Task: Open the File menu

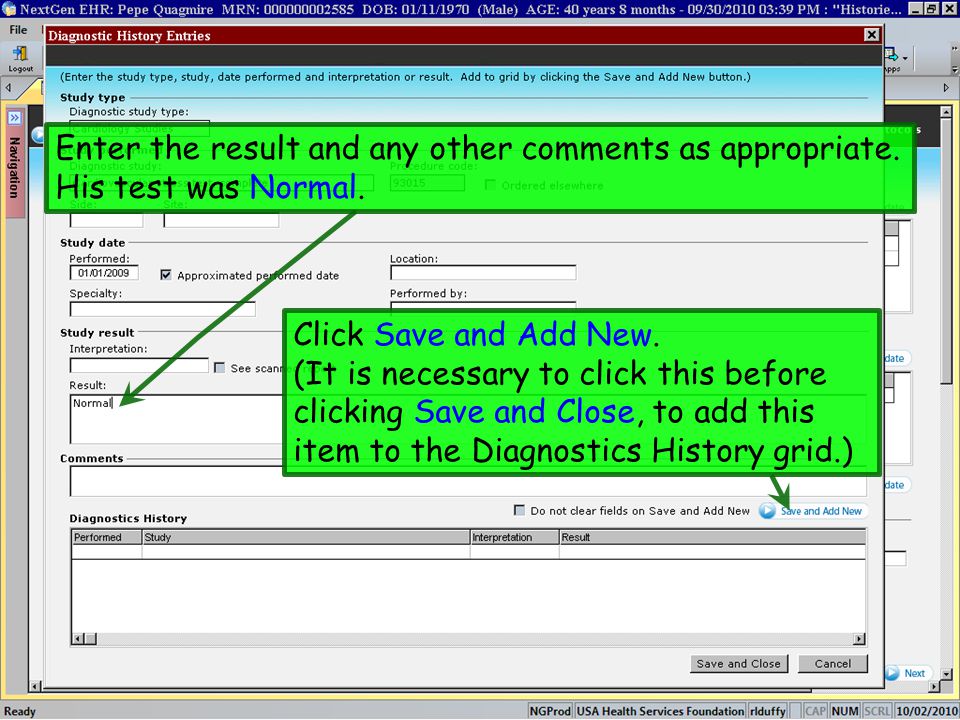Action: coord(18,29)
